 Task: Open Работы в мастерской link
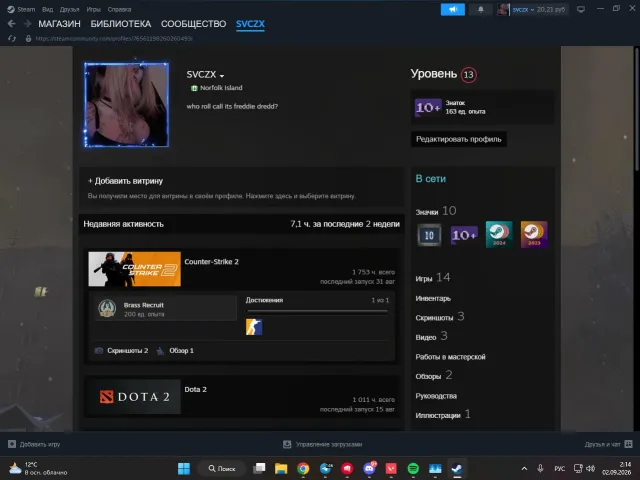click(x=451, y=357)
